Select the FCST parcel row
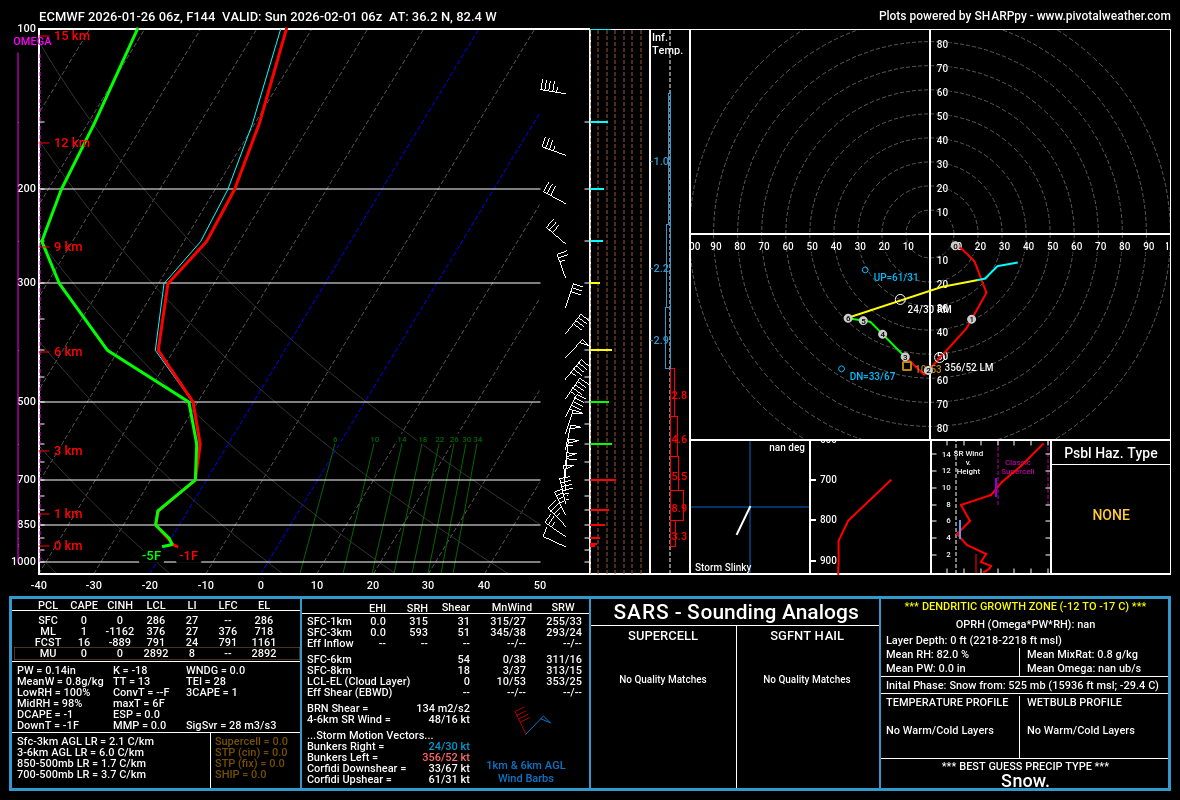Viewport: 1180px width, 800px height. tap(150, 642)
